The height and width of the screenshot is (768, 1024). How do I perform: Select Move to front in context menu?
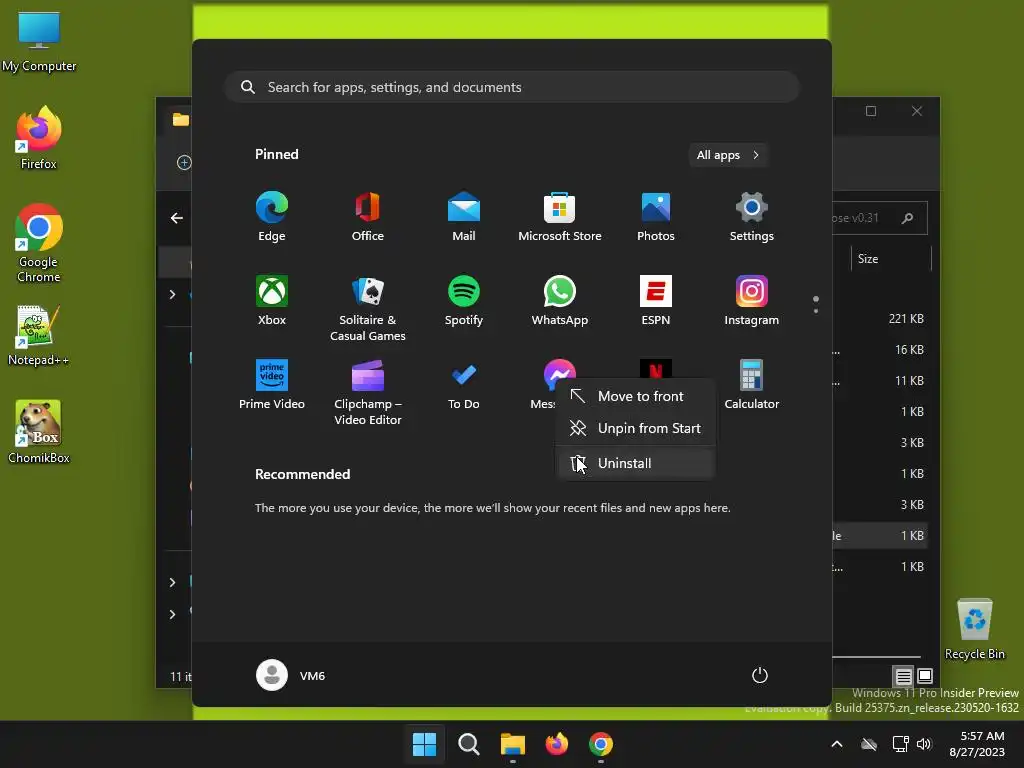pyautogui.click(x=635, y=396)
